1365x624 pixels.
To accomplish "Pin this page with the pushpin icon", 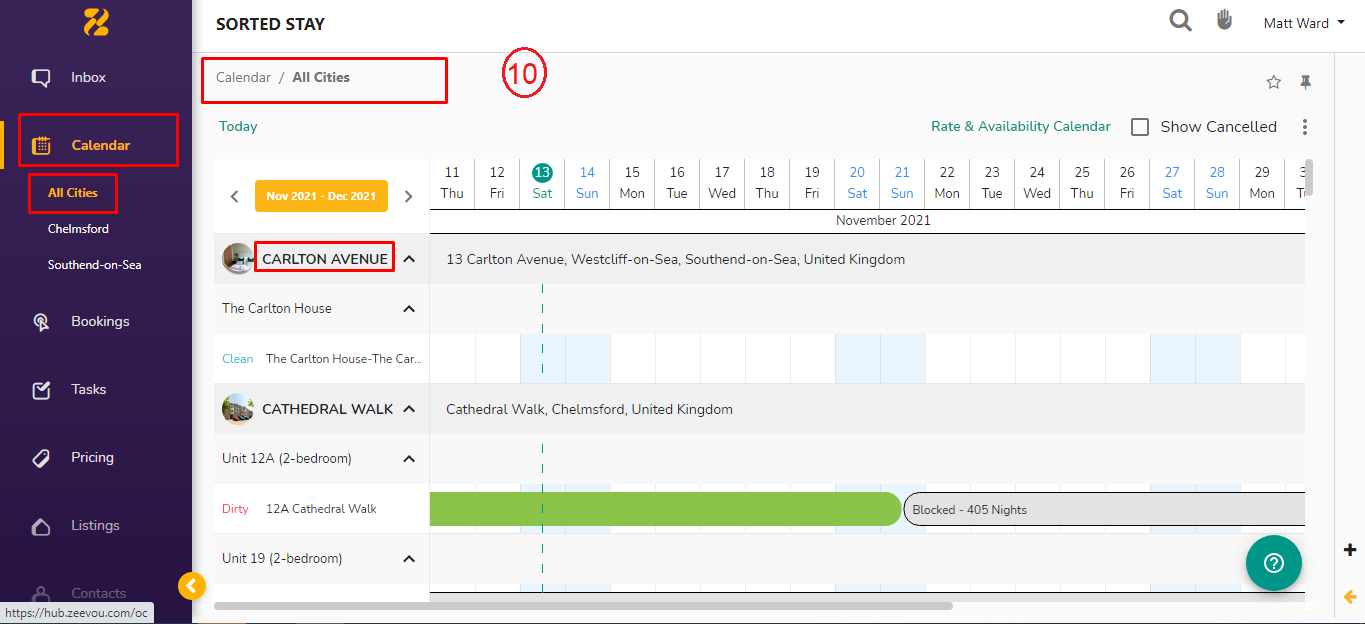I will [x=1305, y=82].
